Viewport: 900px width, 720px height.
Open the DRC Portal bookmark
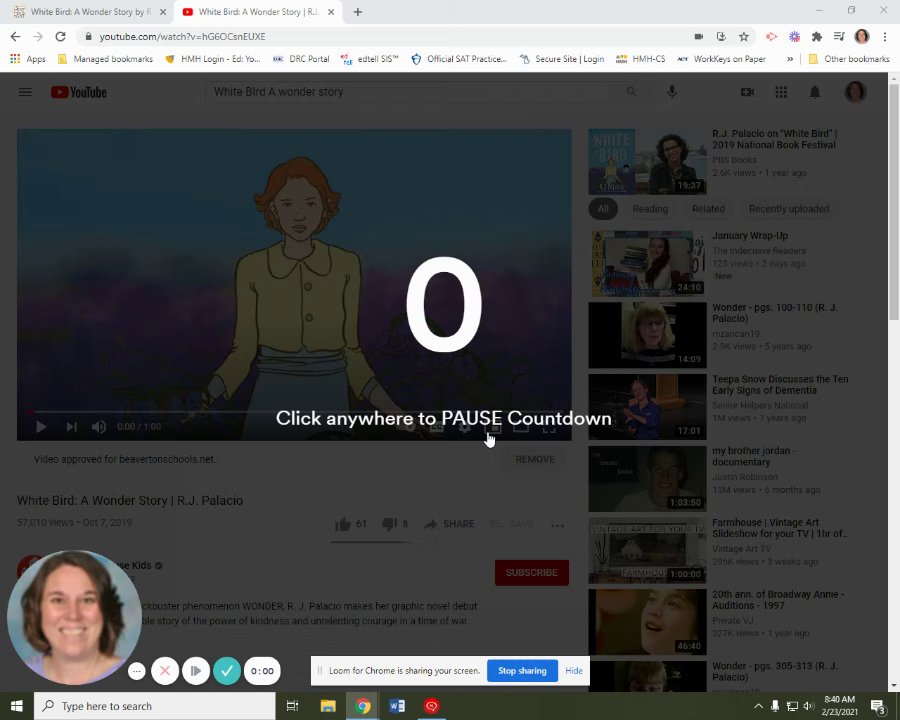tap(301, 59)
